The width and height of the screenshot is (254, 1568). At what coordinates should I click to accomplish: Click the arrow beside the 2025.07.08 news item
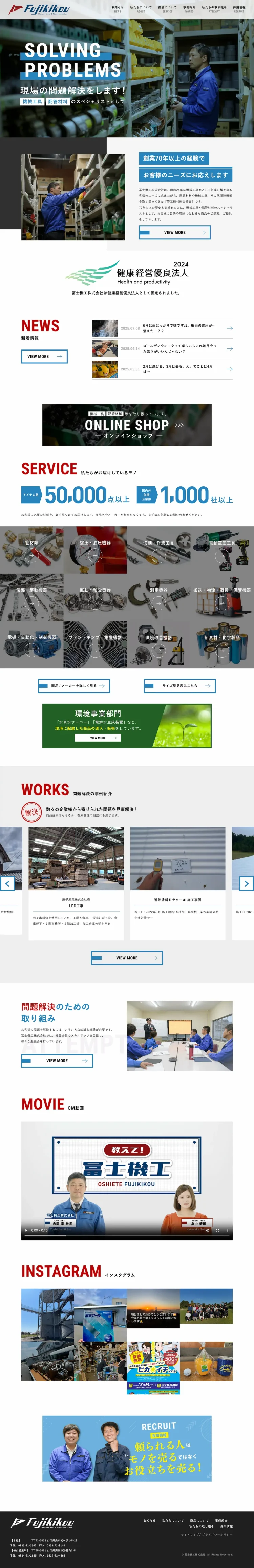click(x=230, y=328)
